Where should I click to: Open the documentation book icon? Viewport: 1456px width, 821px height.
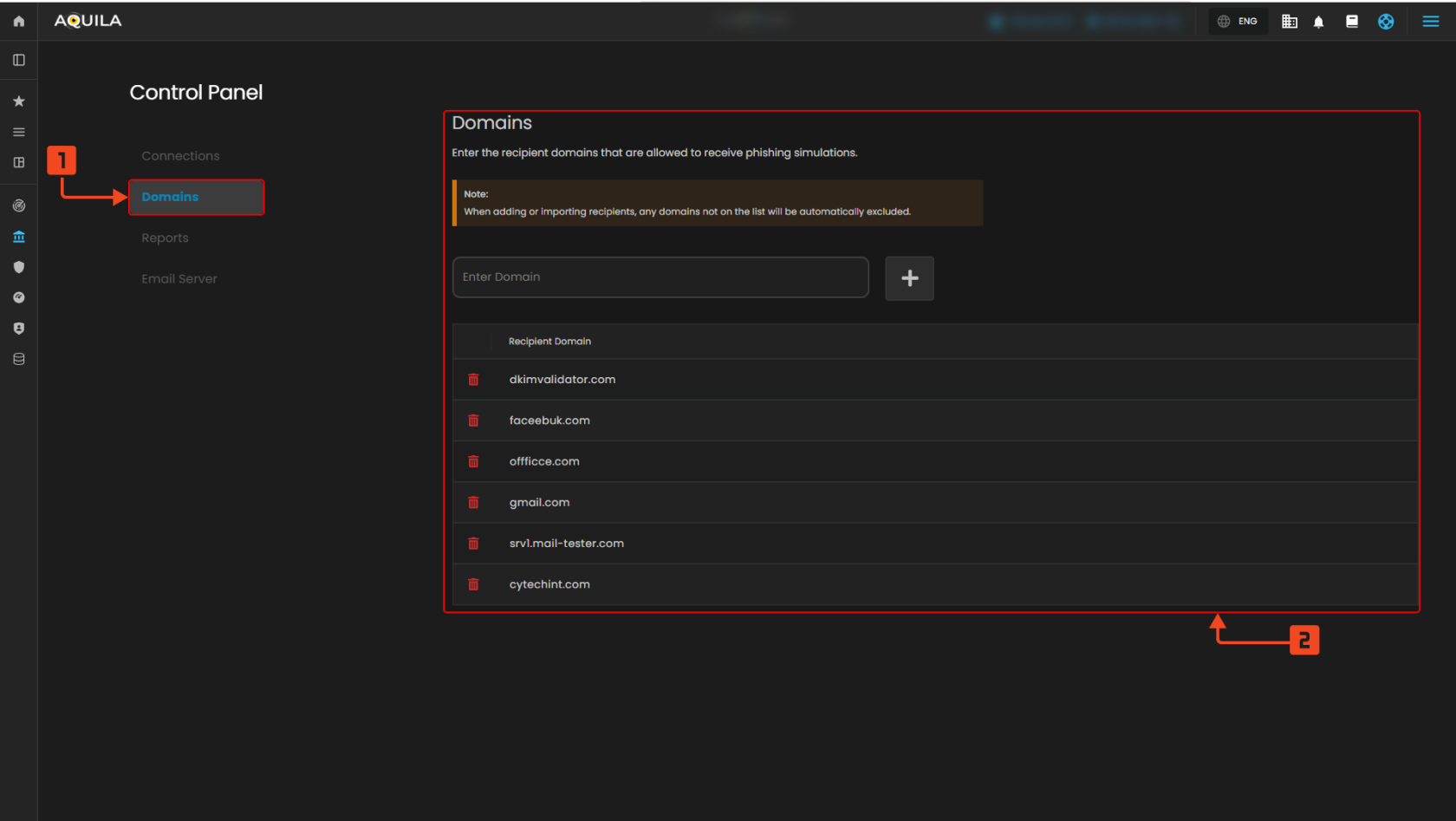coord(1351,22)
